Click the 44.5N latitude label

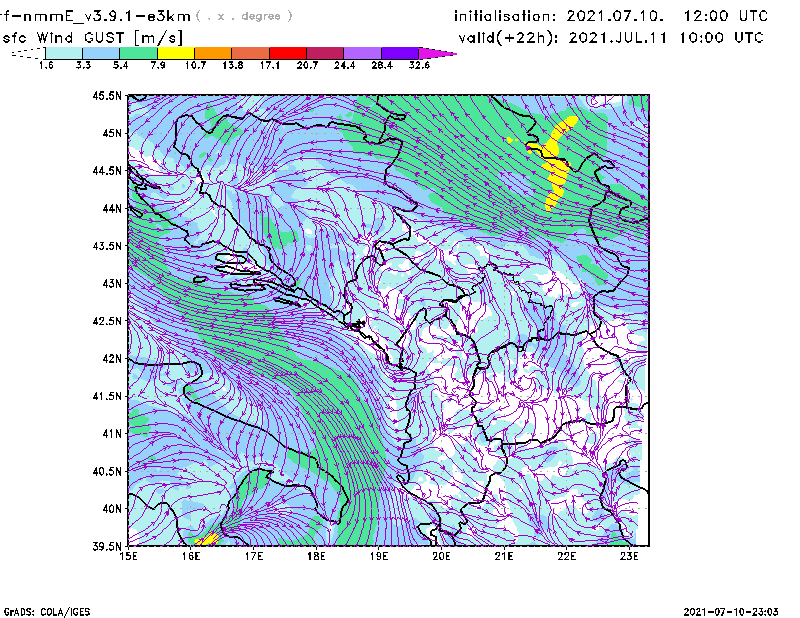[x=107, y=170]
